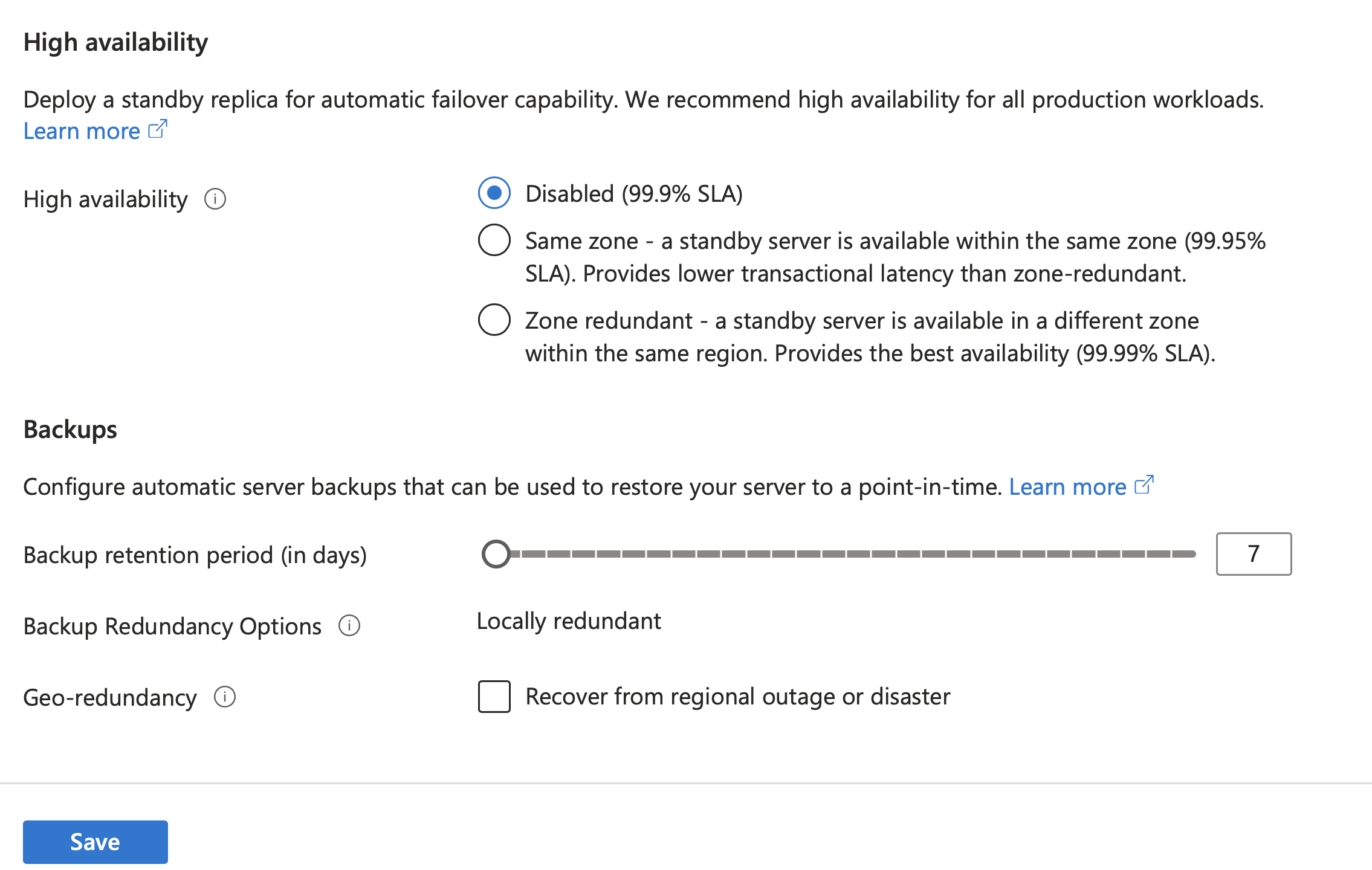Screen dimensions: 1372x870
Task: Click the backup retention slider handle
Action: click(496, 554)
